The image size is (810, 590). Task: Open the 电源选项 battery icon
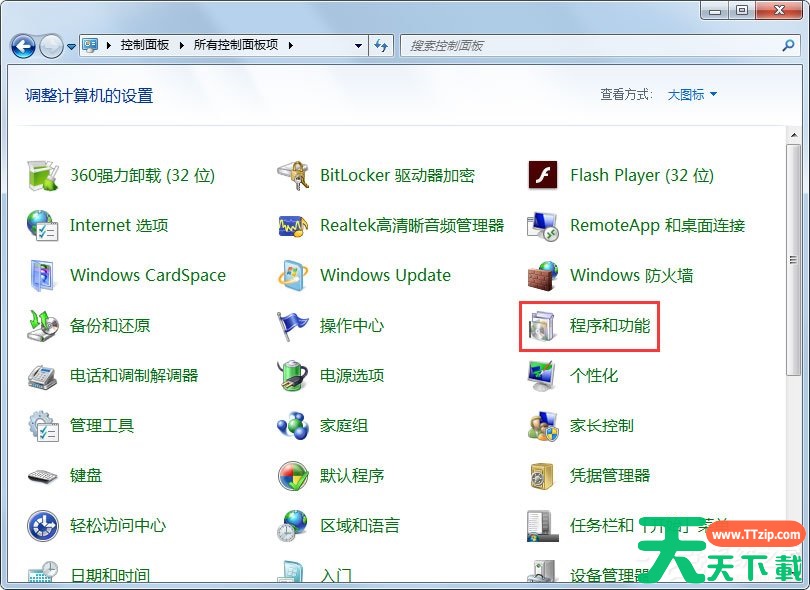292,375
